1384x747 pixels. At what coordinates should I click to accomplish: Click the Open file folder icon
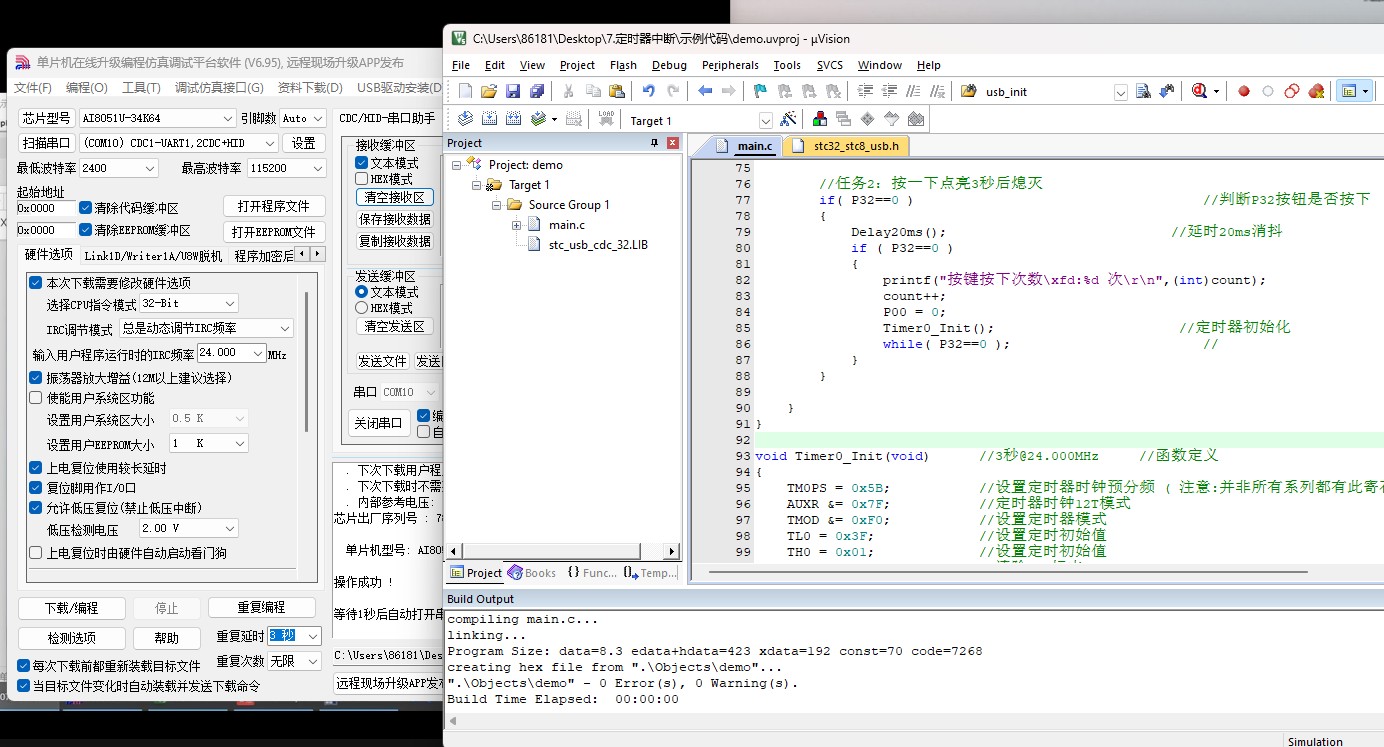pyautogui.click(x=489, y=91)
